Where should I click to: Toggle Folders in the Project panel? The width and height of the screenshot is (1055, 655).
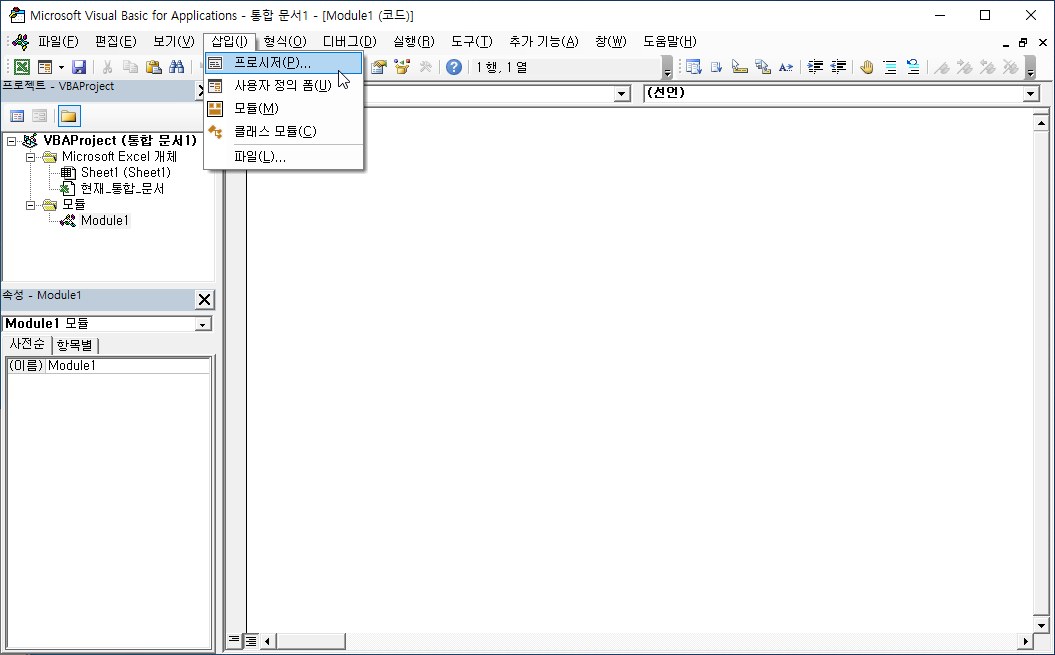pyautogui.click(x=69, y=116)
